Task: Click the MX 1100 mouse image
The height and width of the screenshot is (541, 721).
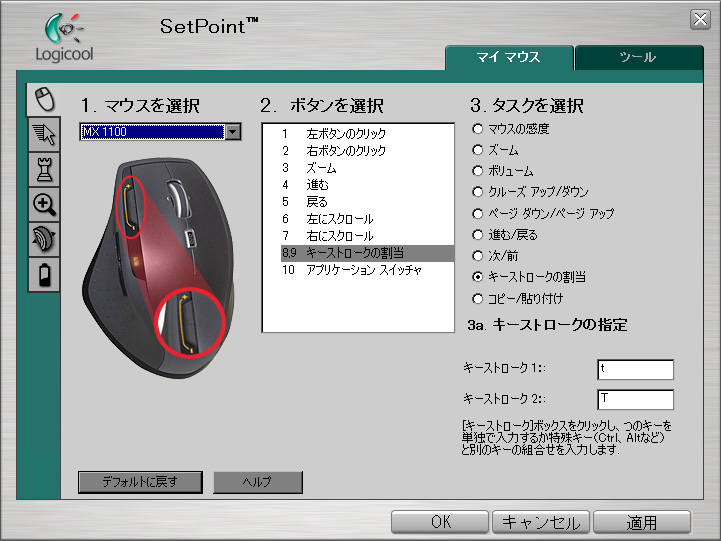Action: pos(158,268)
